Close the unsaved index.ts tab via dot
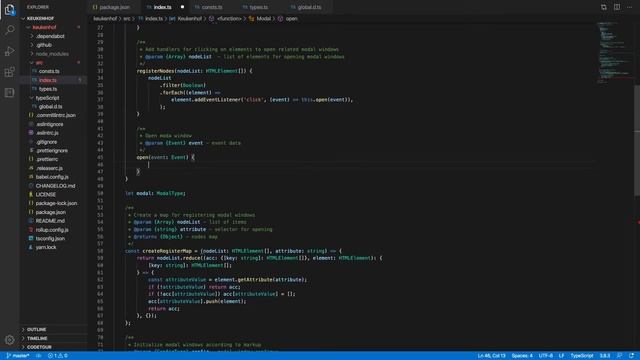Viewport: 640px width, 360px height. pos(182,7)
